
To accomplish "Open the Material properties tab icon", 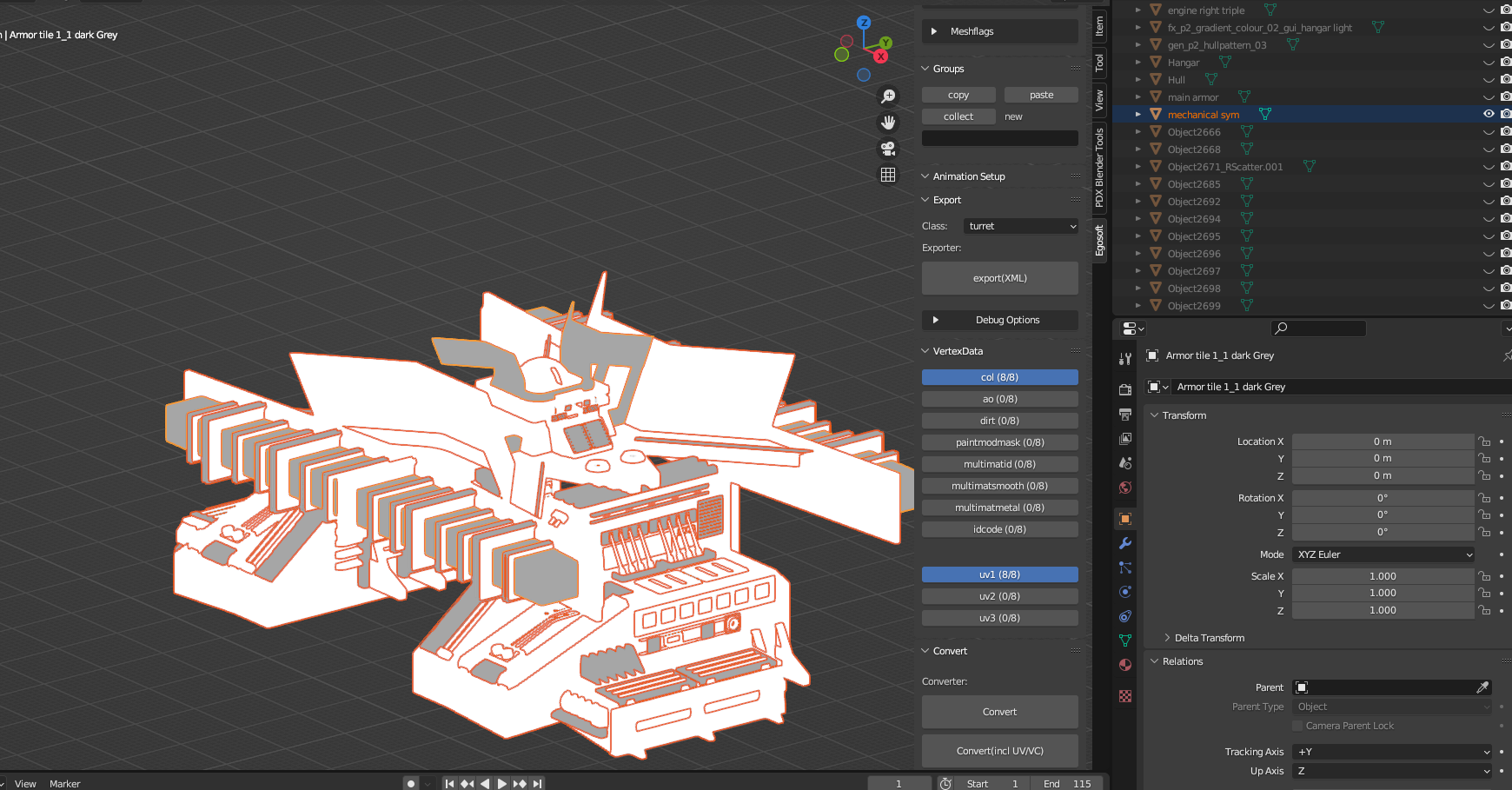I will click(x=1125, y=665).
